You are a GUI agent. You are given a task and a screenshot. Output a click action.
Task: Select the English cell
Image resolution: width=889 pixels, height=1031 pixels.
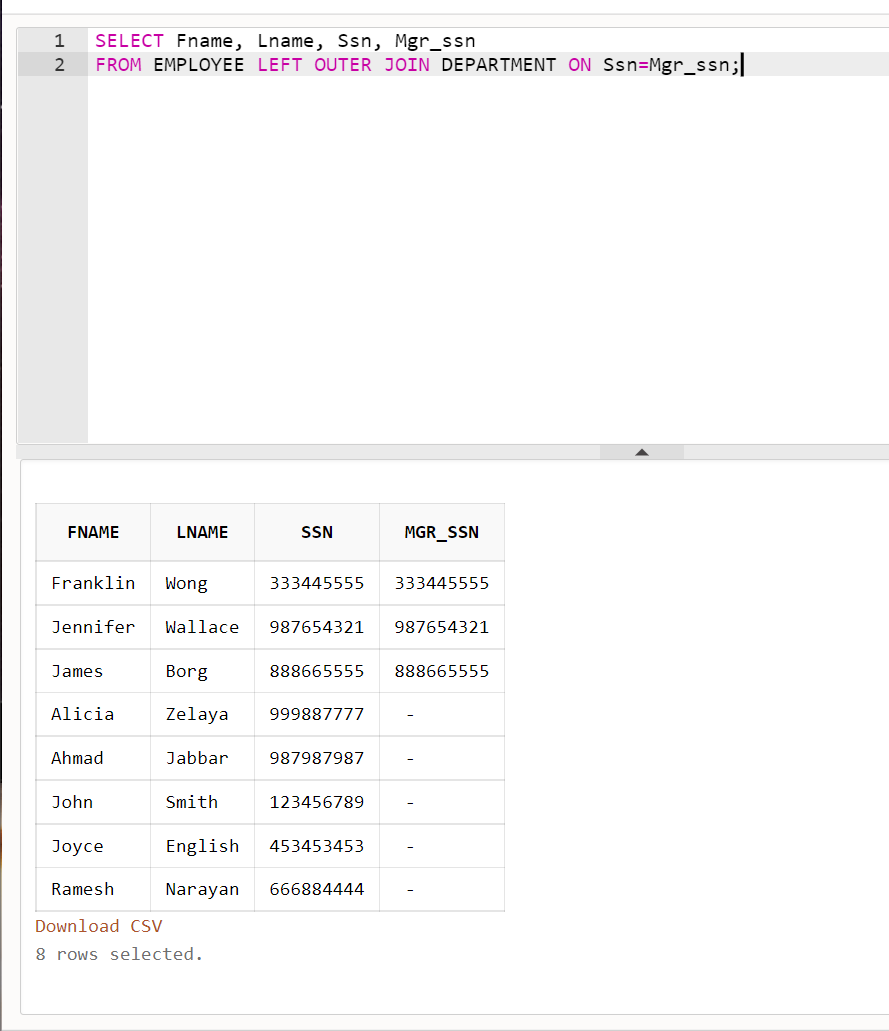tap(203, 846)
